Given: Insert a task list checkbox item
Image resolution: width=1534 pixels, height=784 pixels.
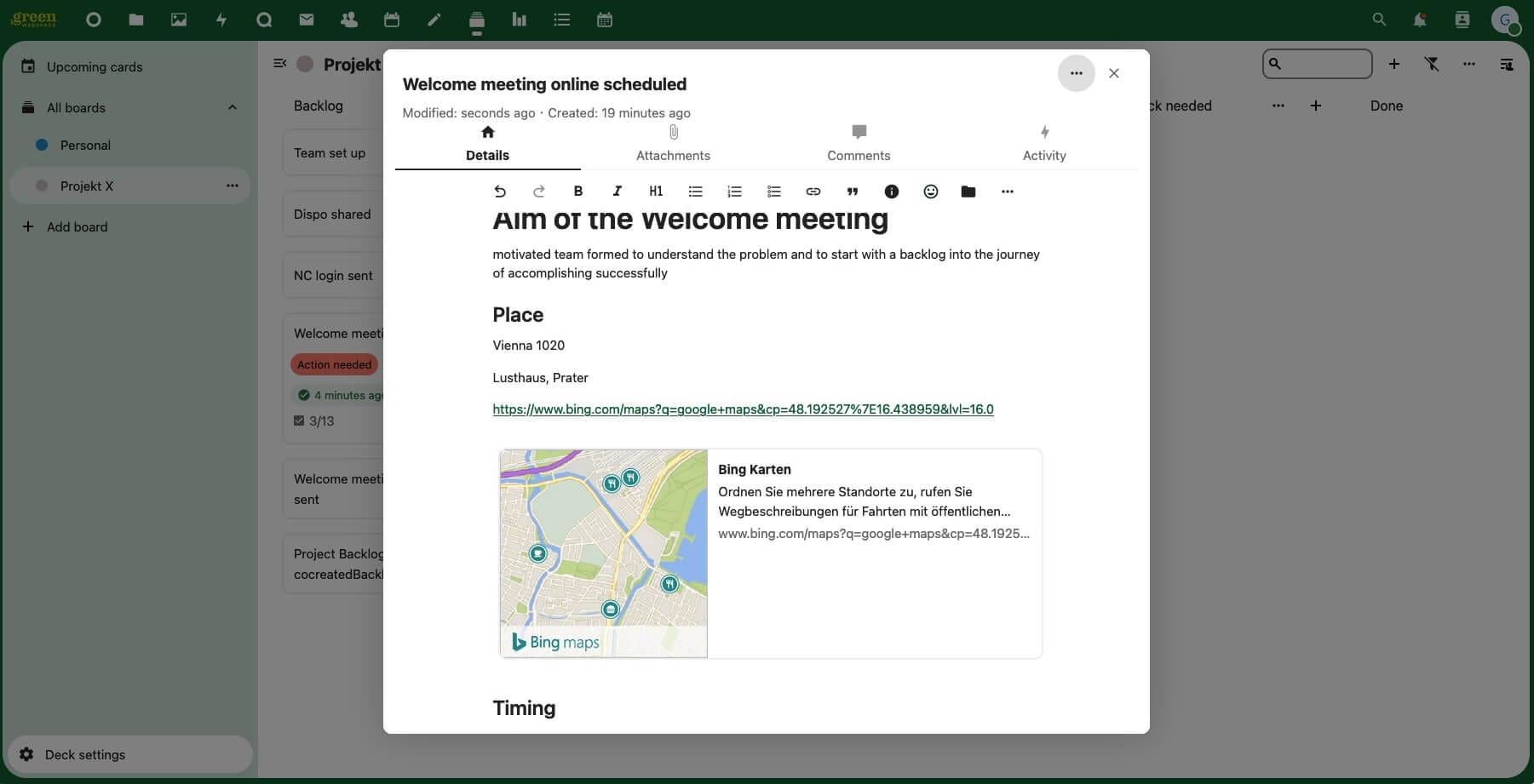Looking at the screenshot, I should tap(773, 192).
